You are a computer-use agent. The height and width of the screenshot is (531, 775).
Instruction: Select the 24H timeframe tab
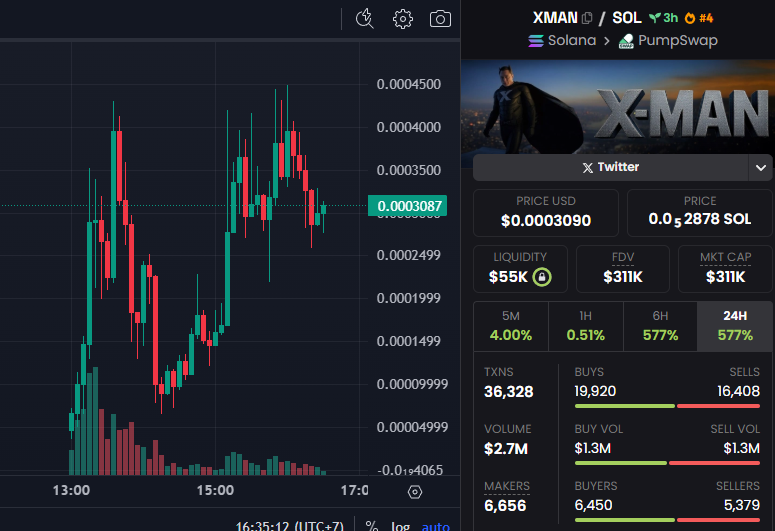coord(735,326)
